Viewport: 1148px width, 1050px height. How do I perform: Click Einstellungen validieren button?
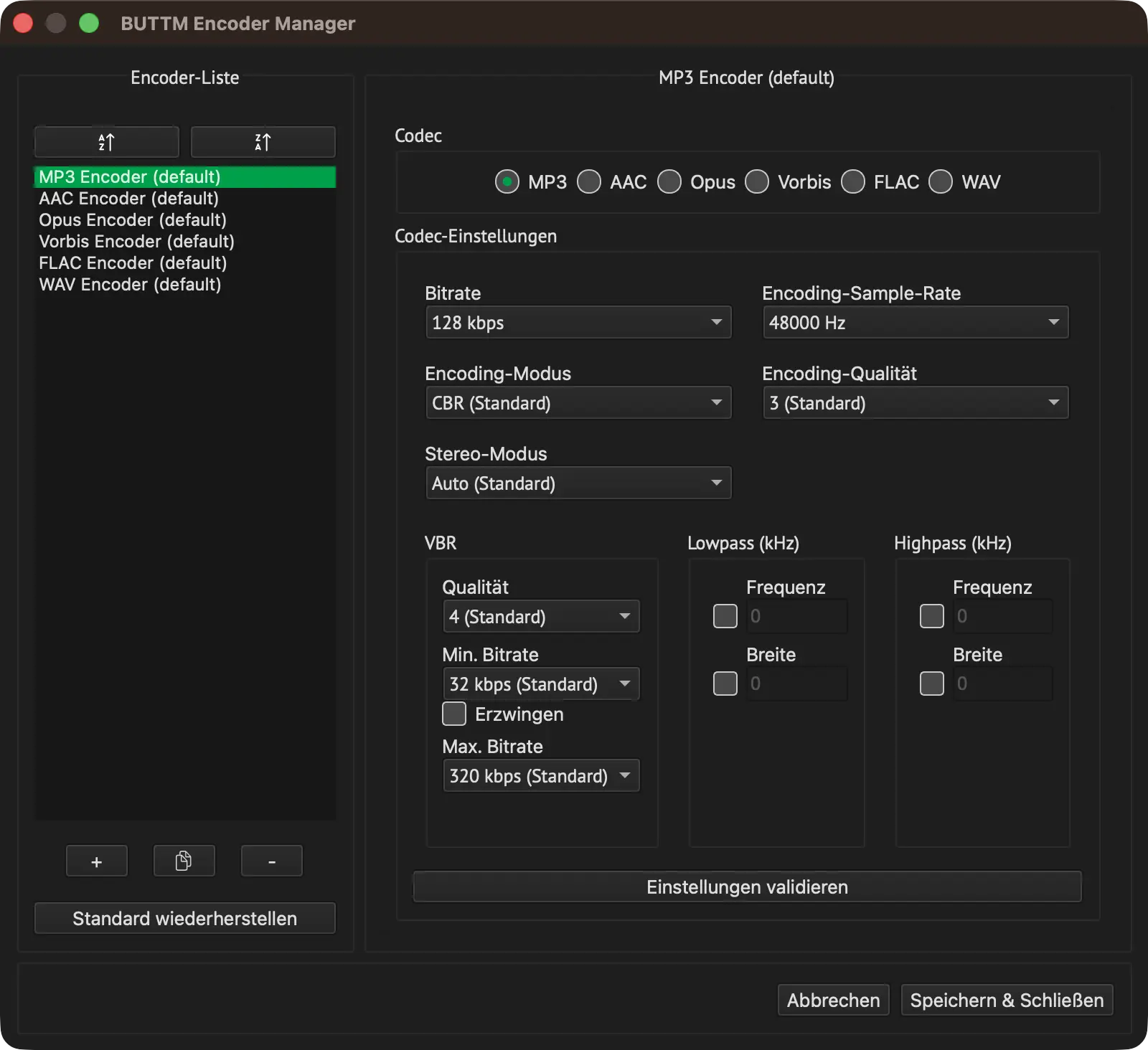(x=748, y=887)
